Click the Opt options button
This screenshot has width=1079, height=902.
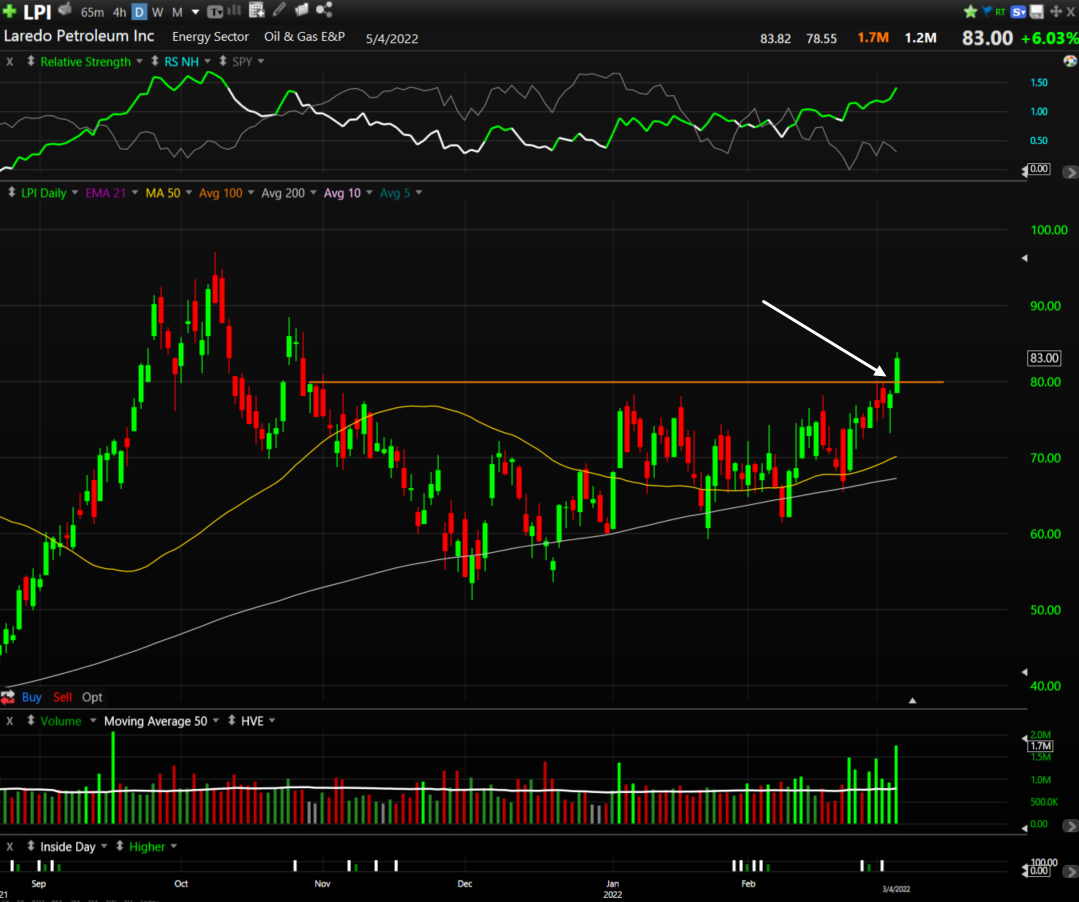click(92, 697)
